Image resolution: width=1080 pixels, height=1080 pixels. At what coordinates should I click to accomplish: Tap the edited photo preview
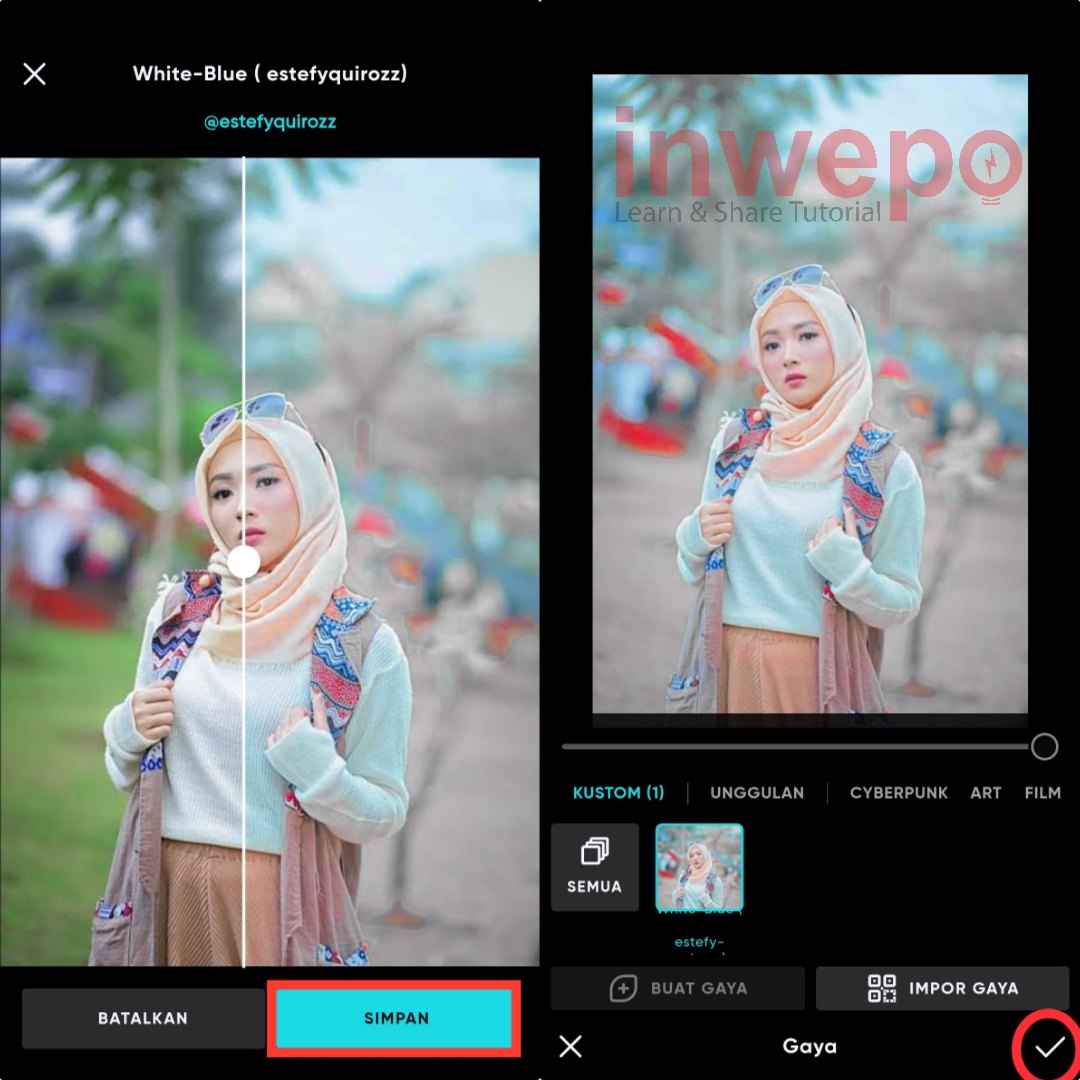coord(810,400)
